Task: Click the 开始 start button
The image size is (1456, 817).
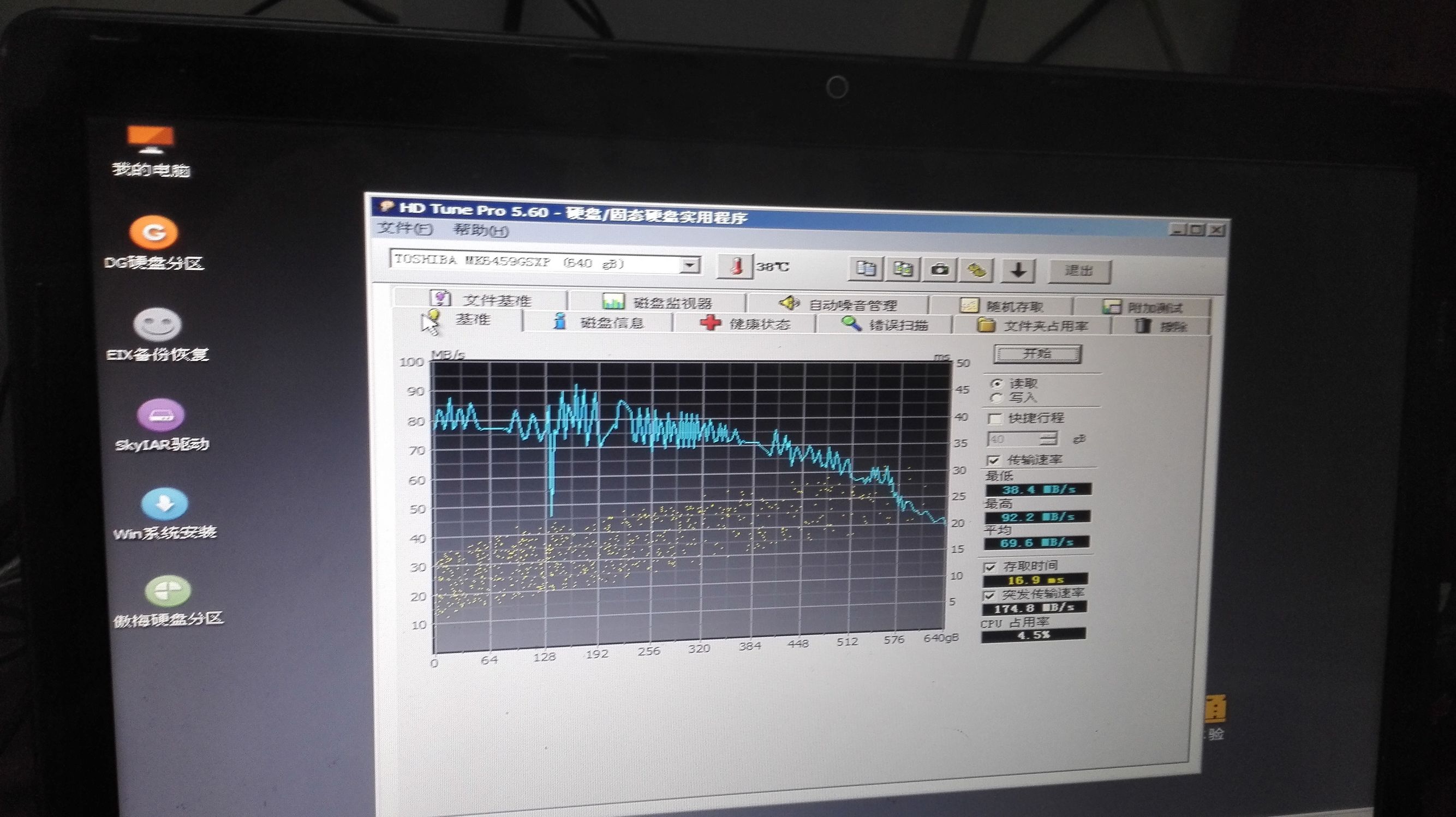Action: (x=1037, y=355)
